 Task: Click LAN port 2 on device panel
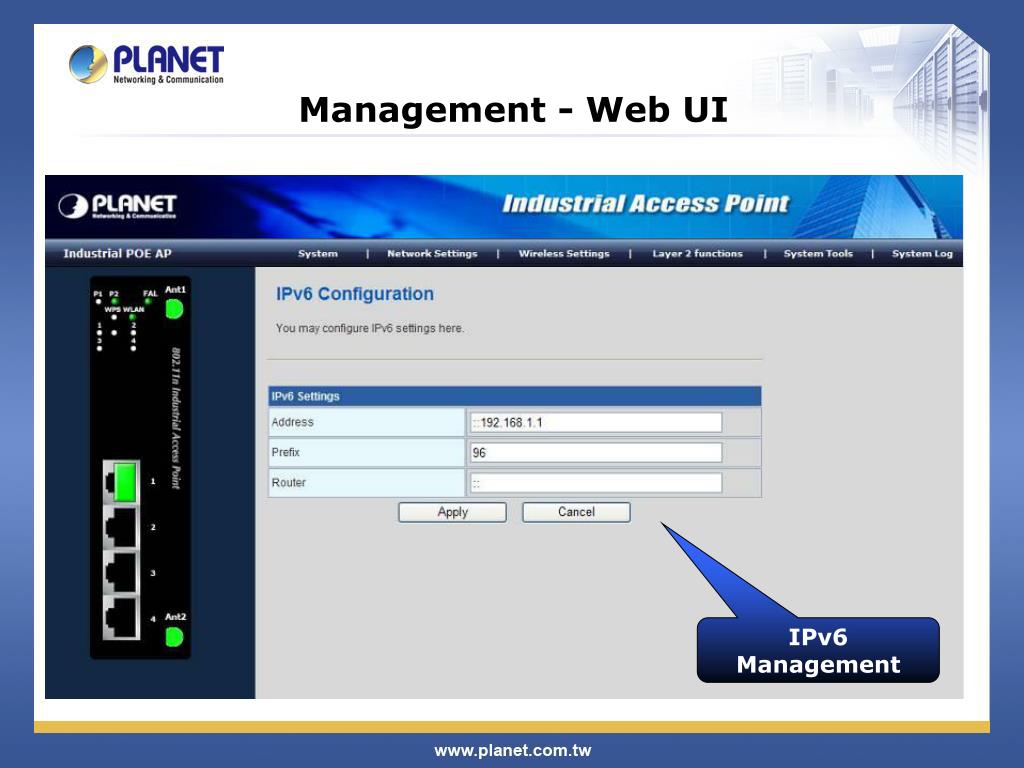point(121,527)
